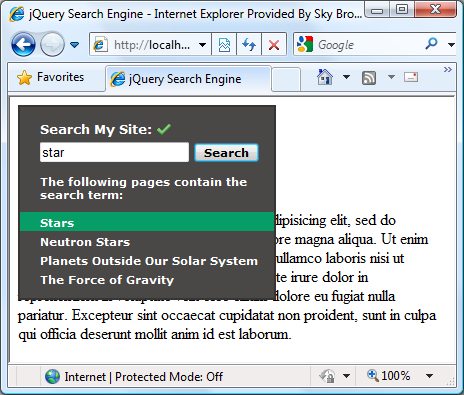Click the green checkmark icon
464x395 pixels.
pos(164,128)
